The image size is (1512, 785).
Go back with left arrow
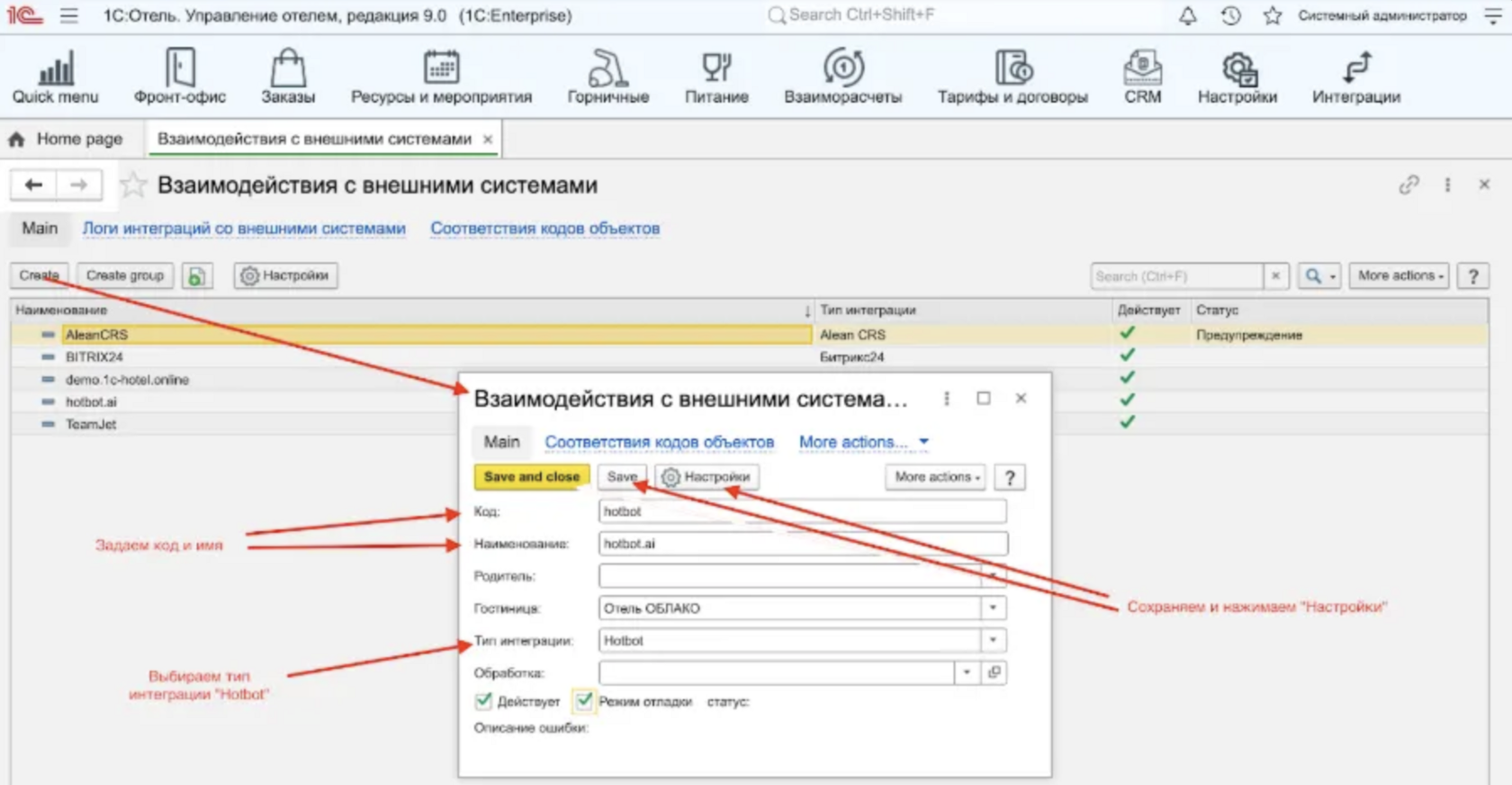(x=33, y=185)
